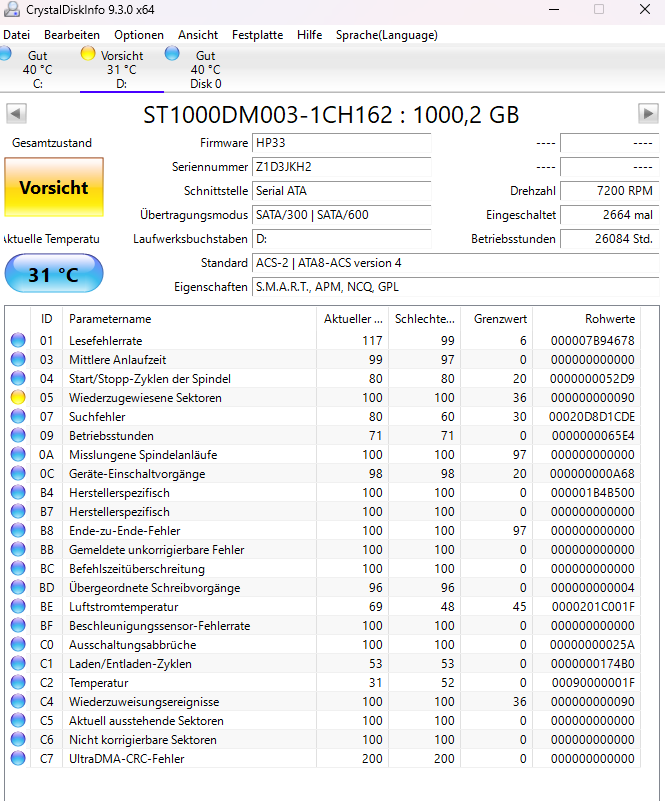Click raw value 0000201C001F of Luftstromtemperatur
665x801 pixels.
coord(593,607)
